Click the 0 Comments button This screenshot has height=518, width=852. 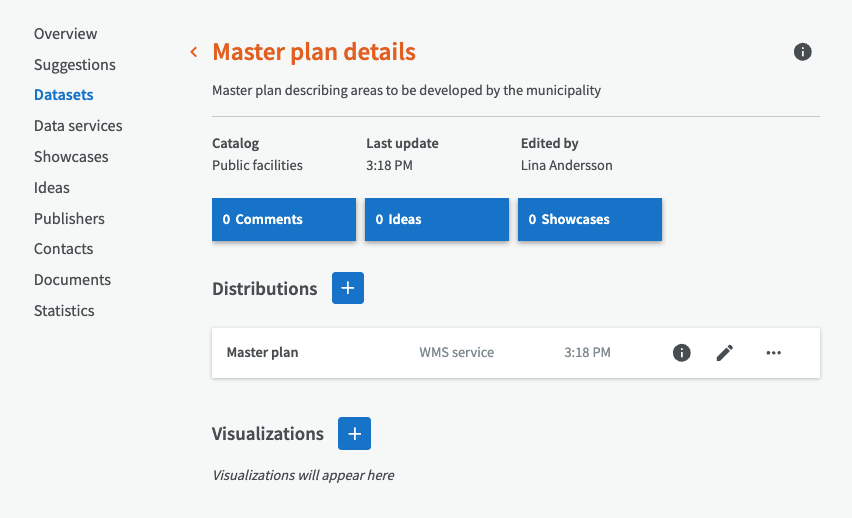pyautogui.click(x=284, y=219)
